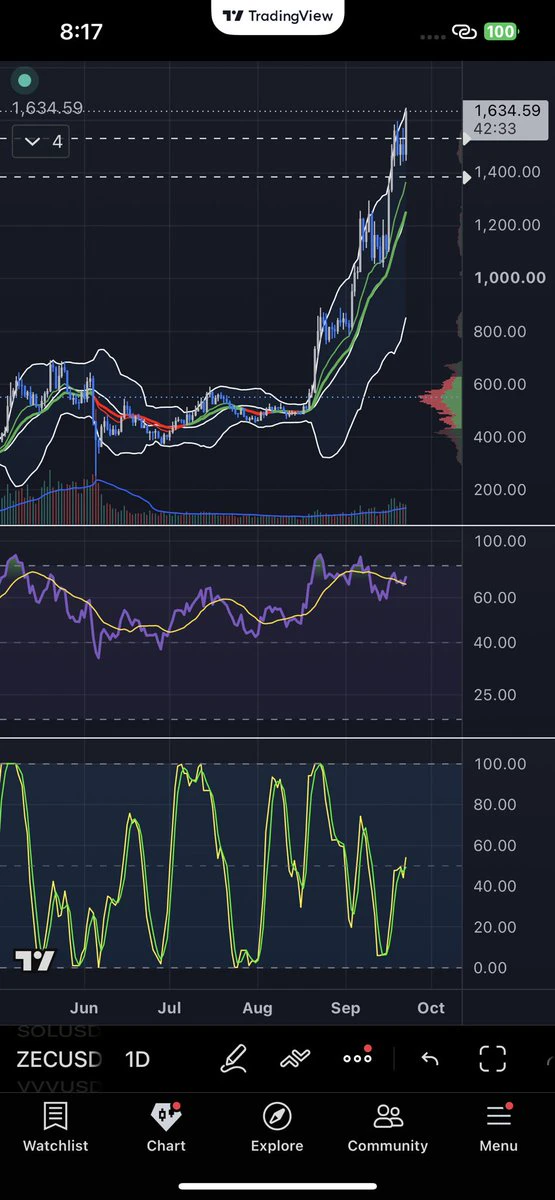
Task: Select the 1,000.00 price axis label
Action: tap(509, 278)
